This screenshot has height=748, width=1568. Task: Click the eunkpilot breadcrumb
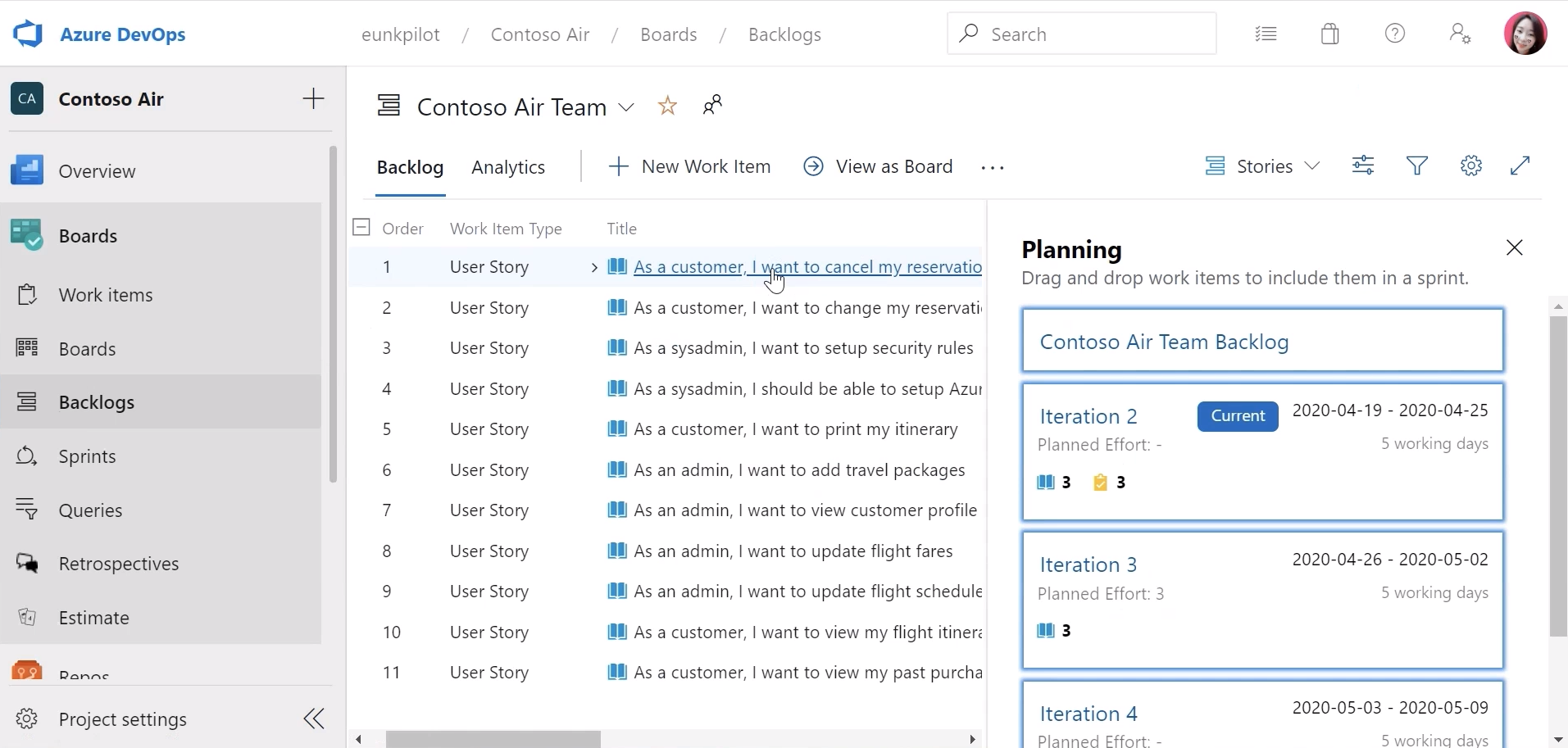401,34
